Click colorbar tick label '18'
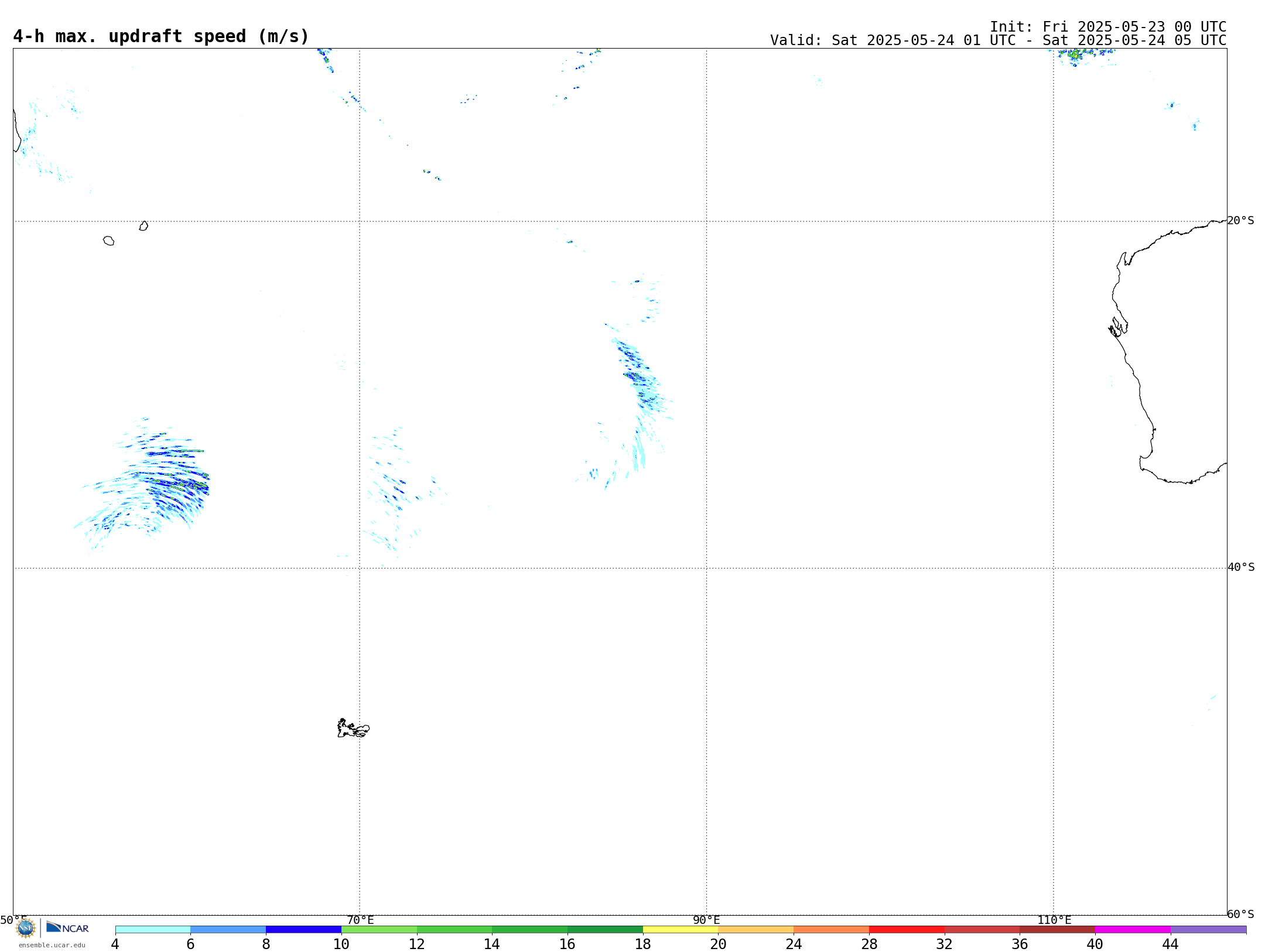Screen dimensions: 1265x952 click(643, 944)
